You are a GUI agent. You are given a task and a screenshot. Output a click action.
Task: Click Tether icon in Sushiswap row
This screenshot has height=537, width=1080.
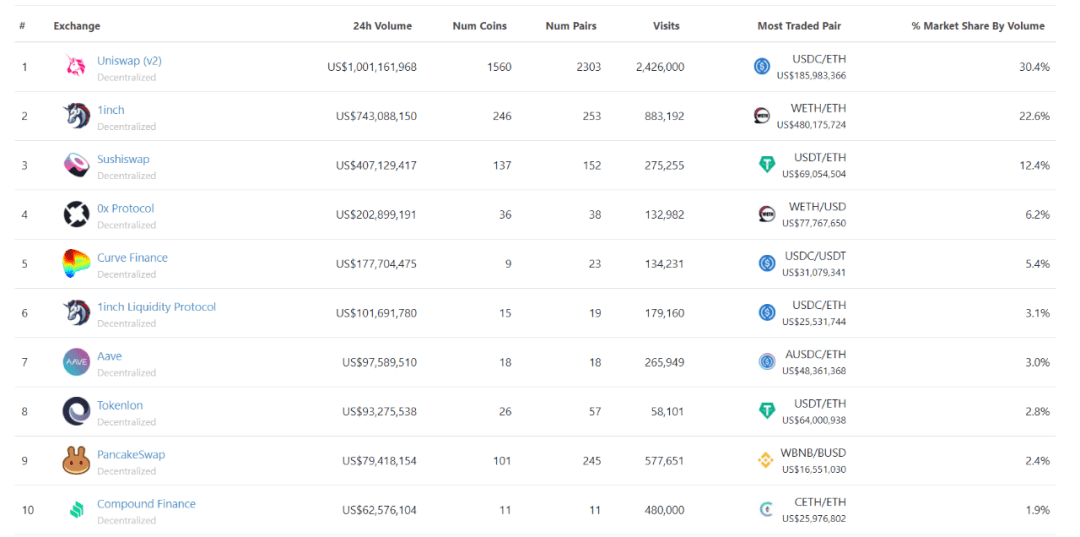click(767, 165)
